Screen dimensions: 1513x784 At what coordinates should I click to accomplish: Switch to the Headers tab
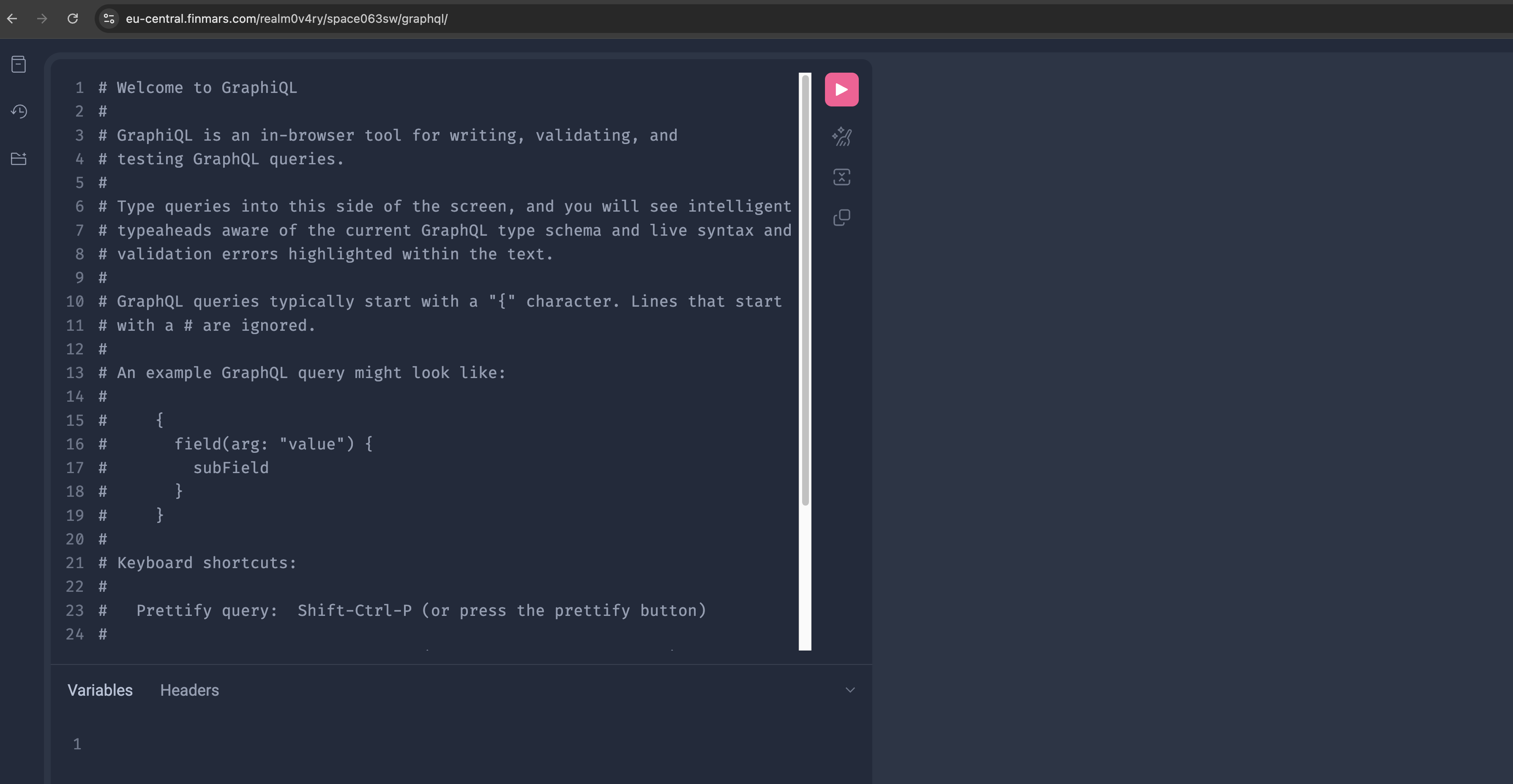coord(189,690)
